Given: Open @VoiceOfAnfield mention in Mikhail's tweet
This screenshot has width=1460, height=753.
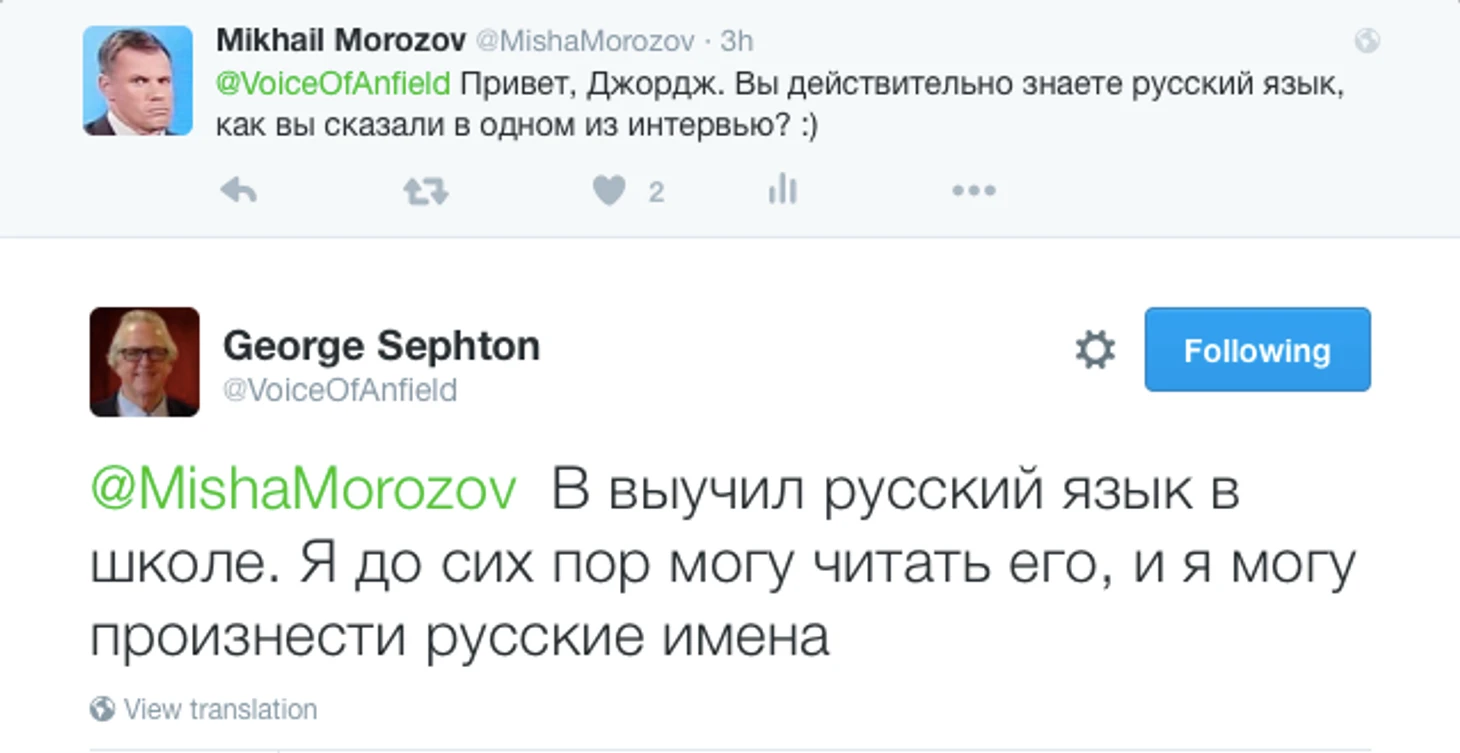Looking at the screenshot, I should pyautogui.click(x=333, y=84).
